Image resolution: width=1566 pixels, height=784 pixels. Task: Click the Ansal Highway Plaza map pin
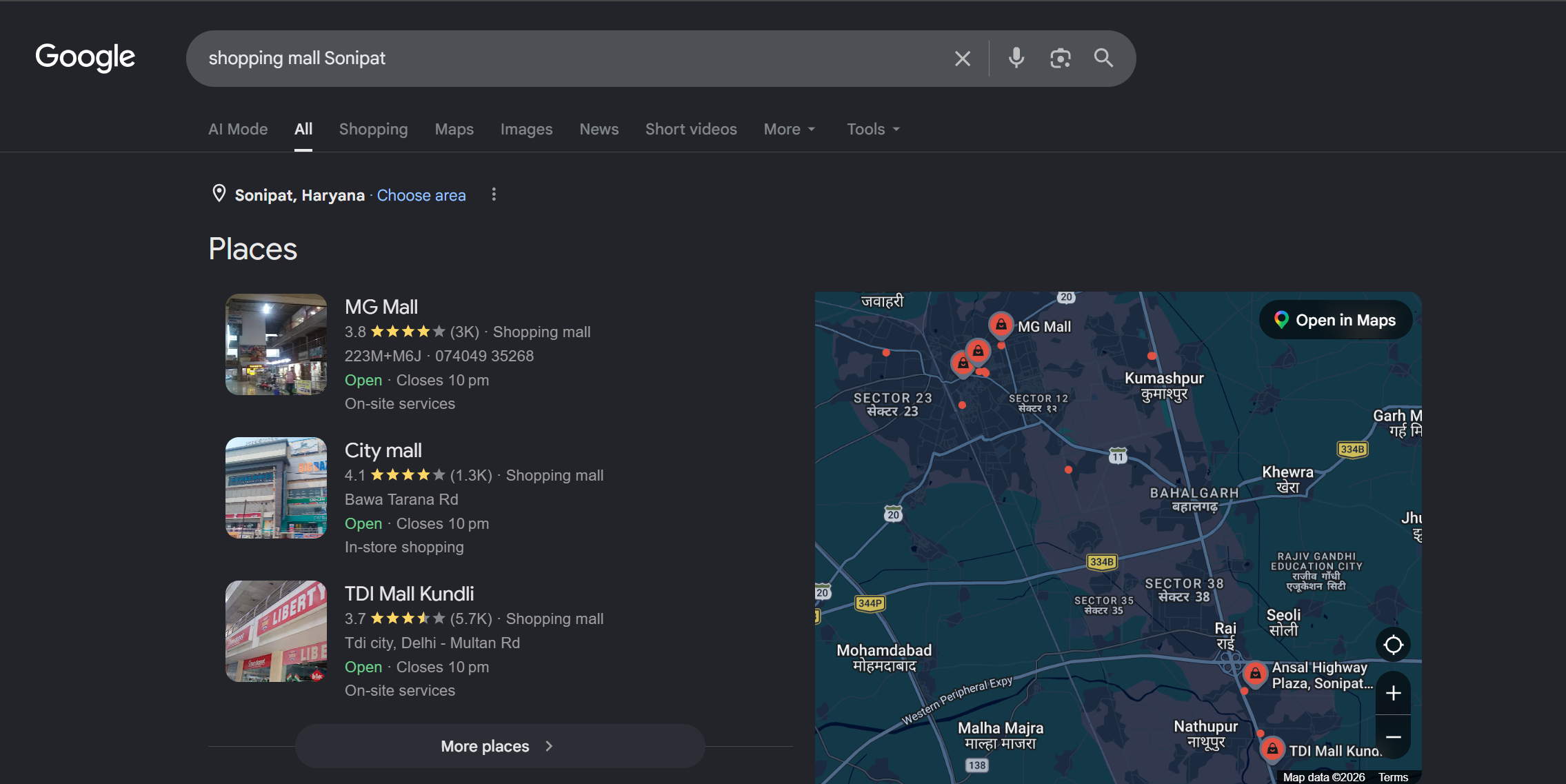(x=1255, y=673)
